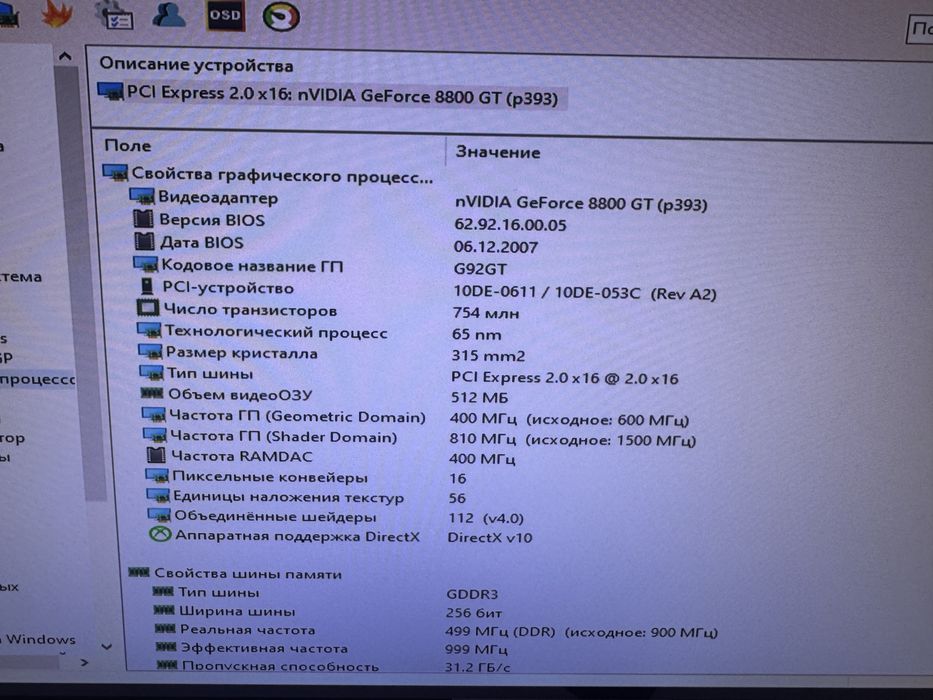Click the BIOS date value 06.12.2007
The image size is (933, 700).
coord(496,246)
